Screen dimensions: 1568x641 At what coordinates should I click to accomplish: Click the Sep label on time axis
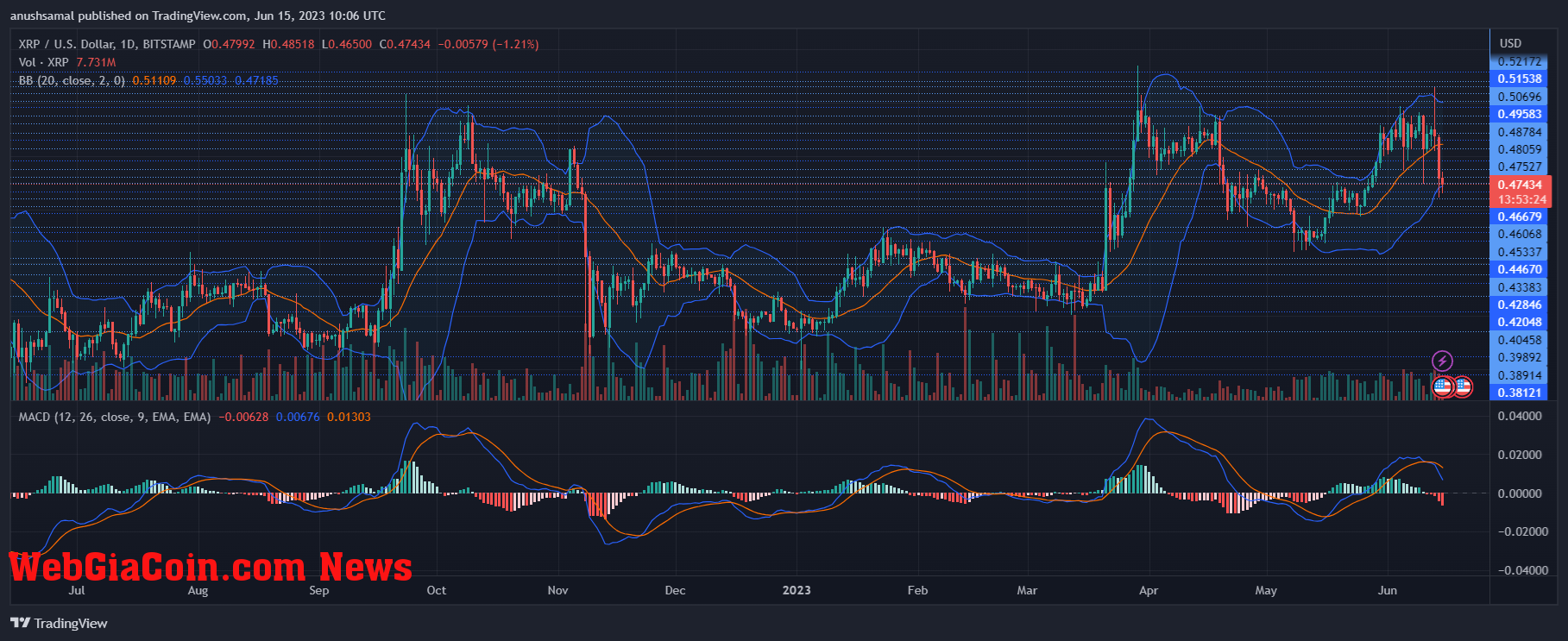319,590
